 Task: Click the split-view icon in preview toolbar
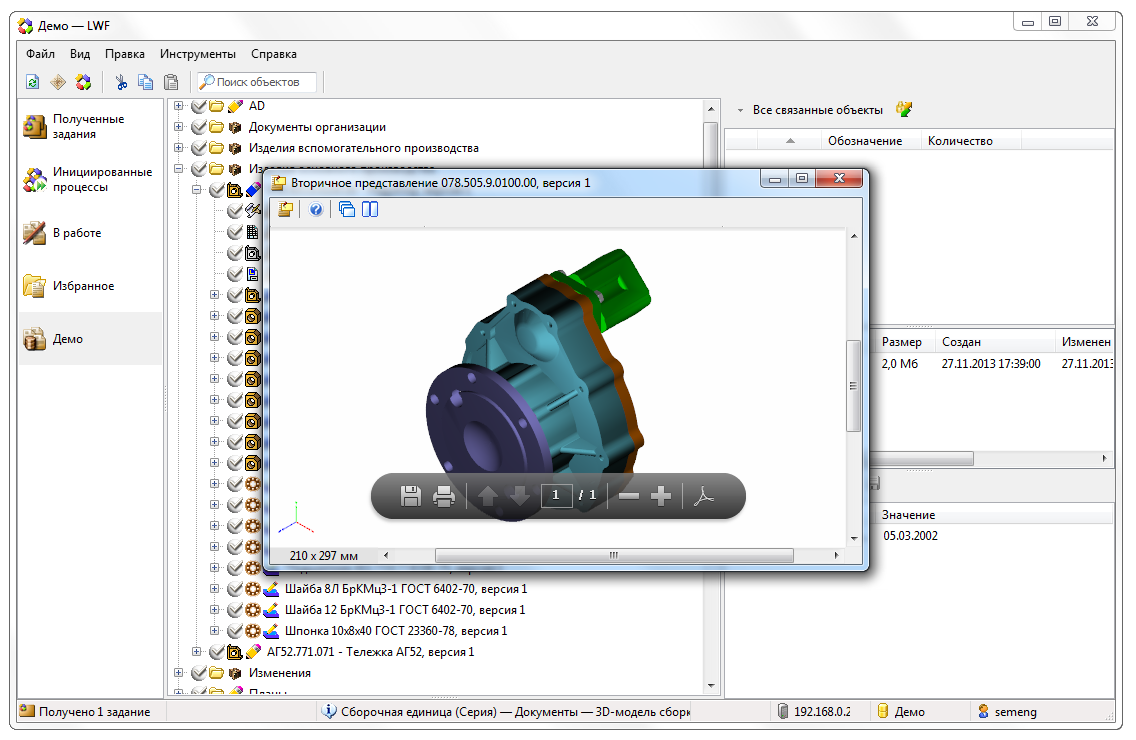(370, 209)
